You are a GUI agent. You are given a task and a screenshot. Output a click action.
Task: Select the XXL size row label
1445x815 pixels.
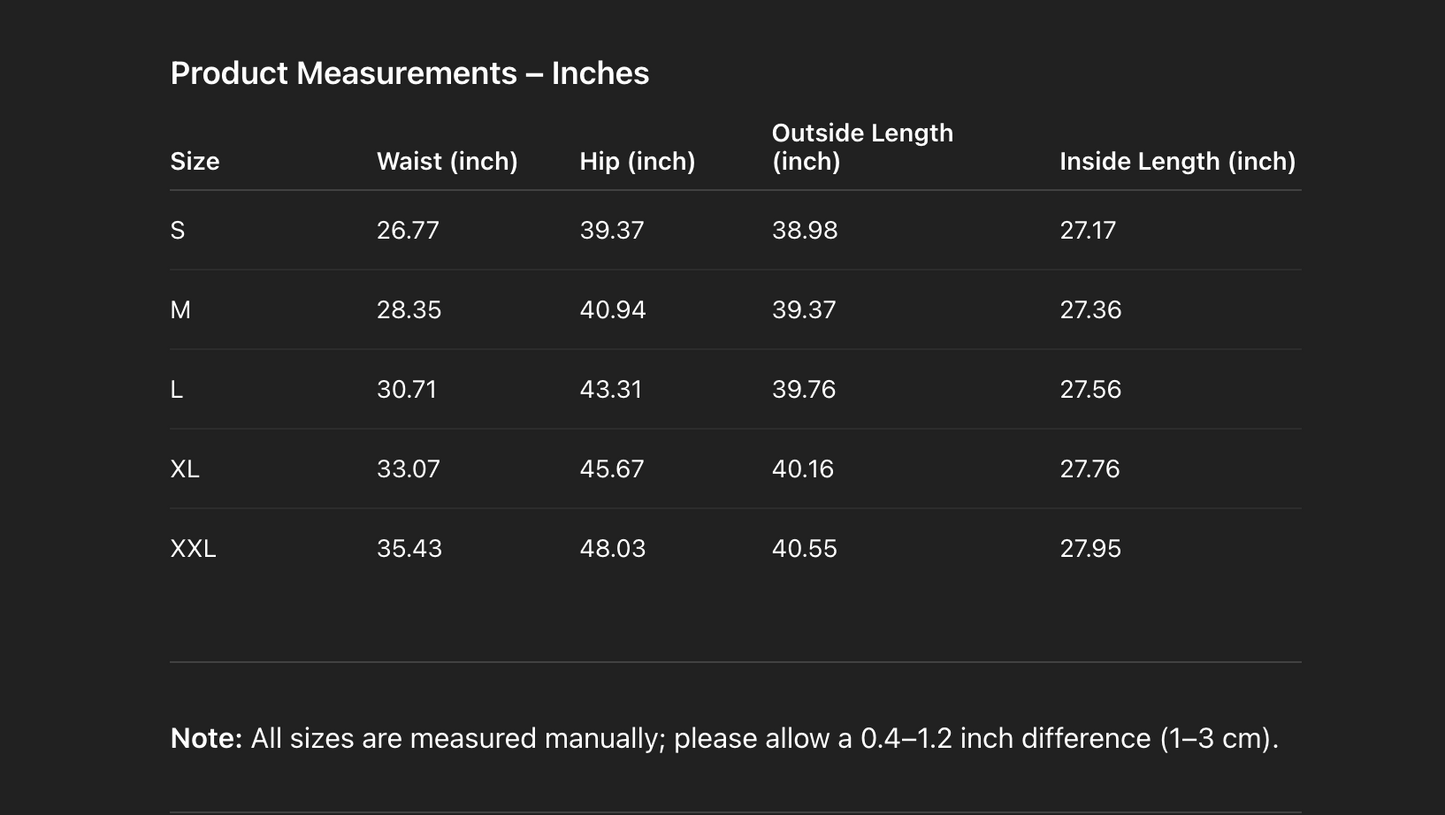pyautogui.click(x=193, y=548)
